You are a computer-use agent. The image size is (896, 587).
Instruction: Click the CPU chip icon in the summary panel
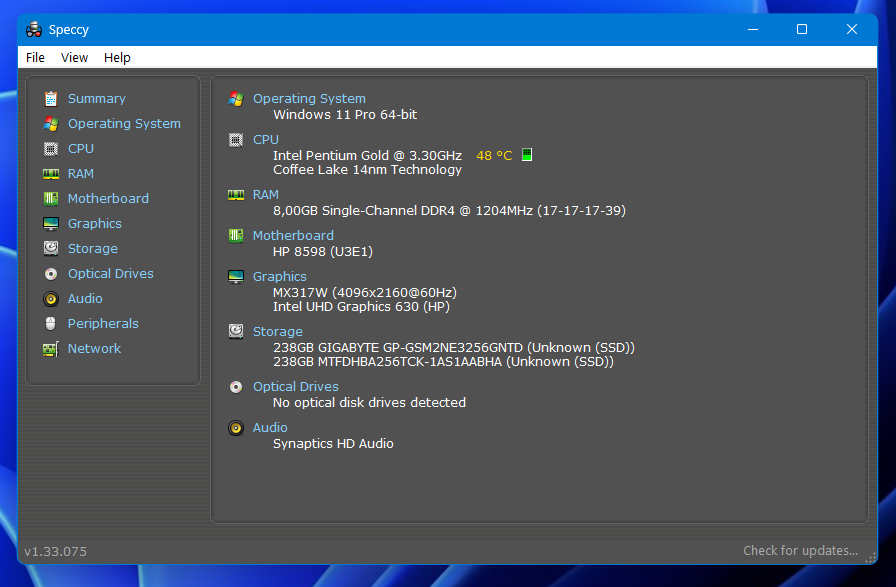(x=236, y=139)
